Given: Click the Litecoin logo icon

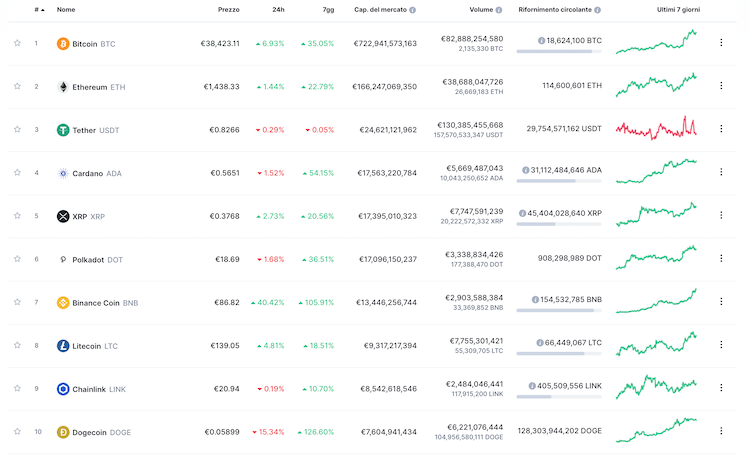Looking at the screenshot, I should click(x=63, y=345).
